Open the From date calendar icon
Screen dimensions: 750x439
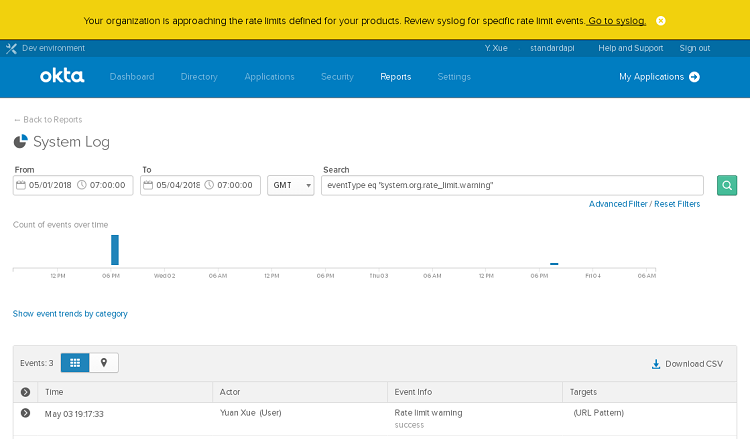[x=21, y=185]
